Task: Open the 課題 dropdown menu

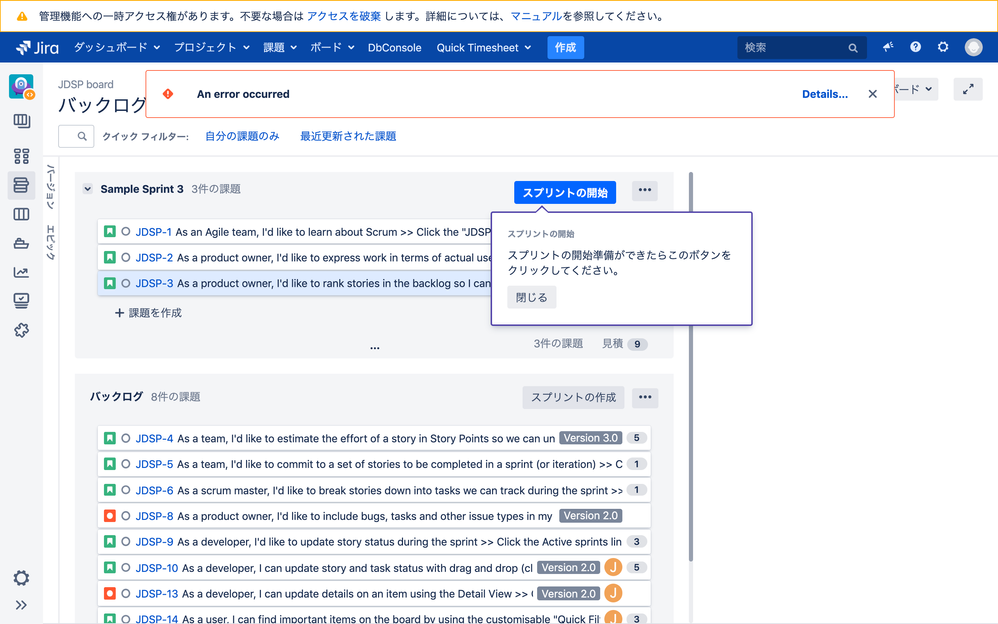Action: (280, 48)
